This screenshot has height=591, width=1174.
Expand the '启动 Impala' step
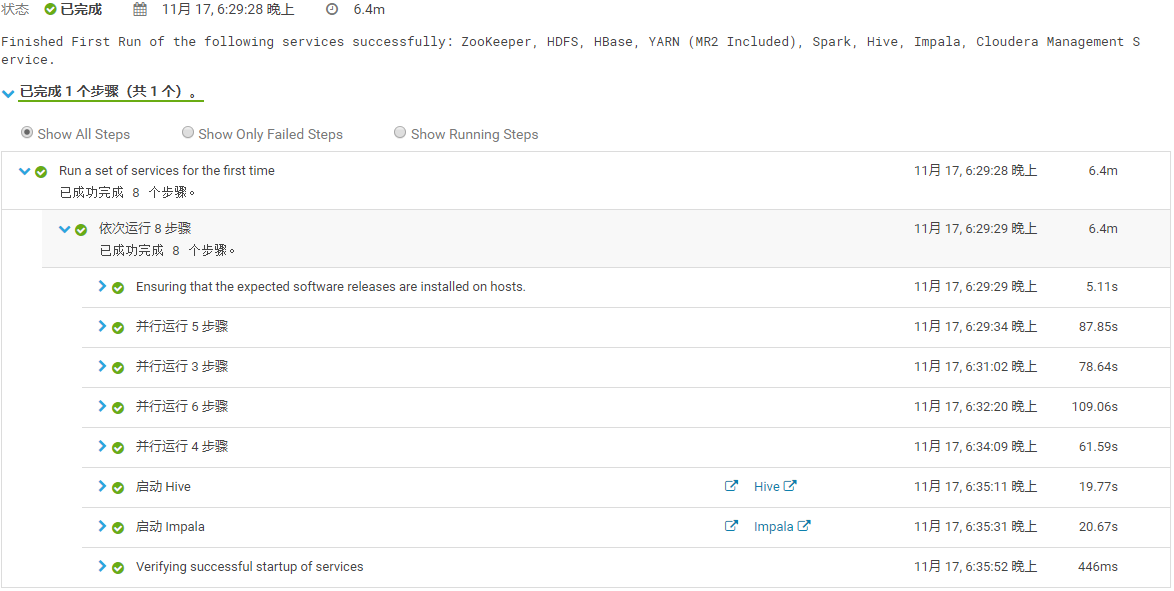click(103, 526)
